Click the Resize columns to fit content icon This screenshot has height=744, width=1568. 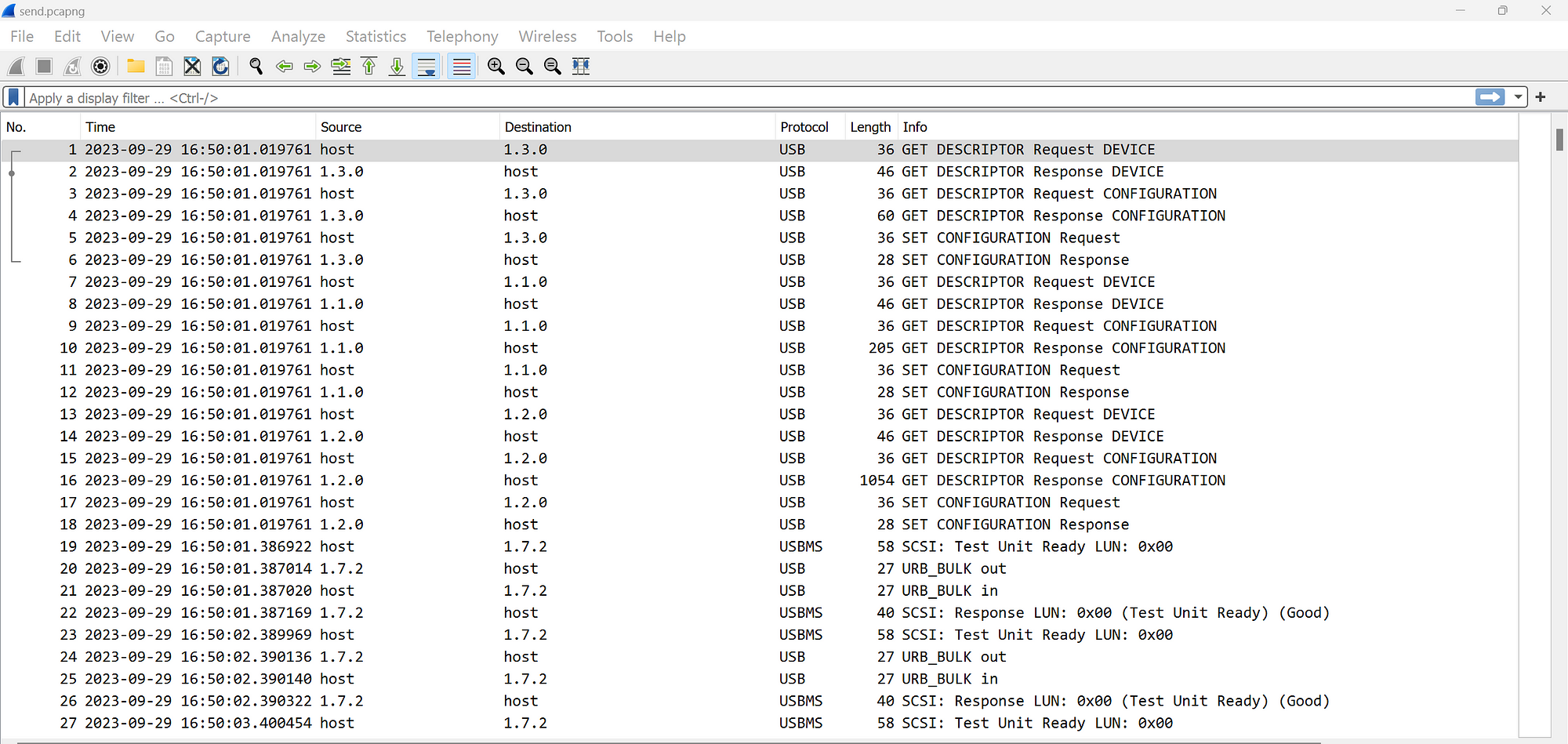(580, 67)
